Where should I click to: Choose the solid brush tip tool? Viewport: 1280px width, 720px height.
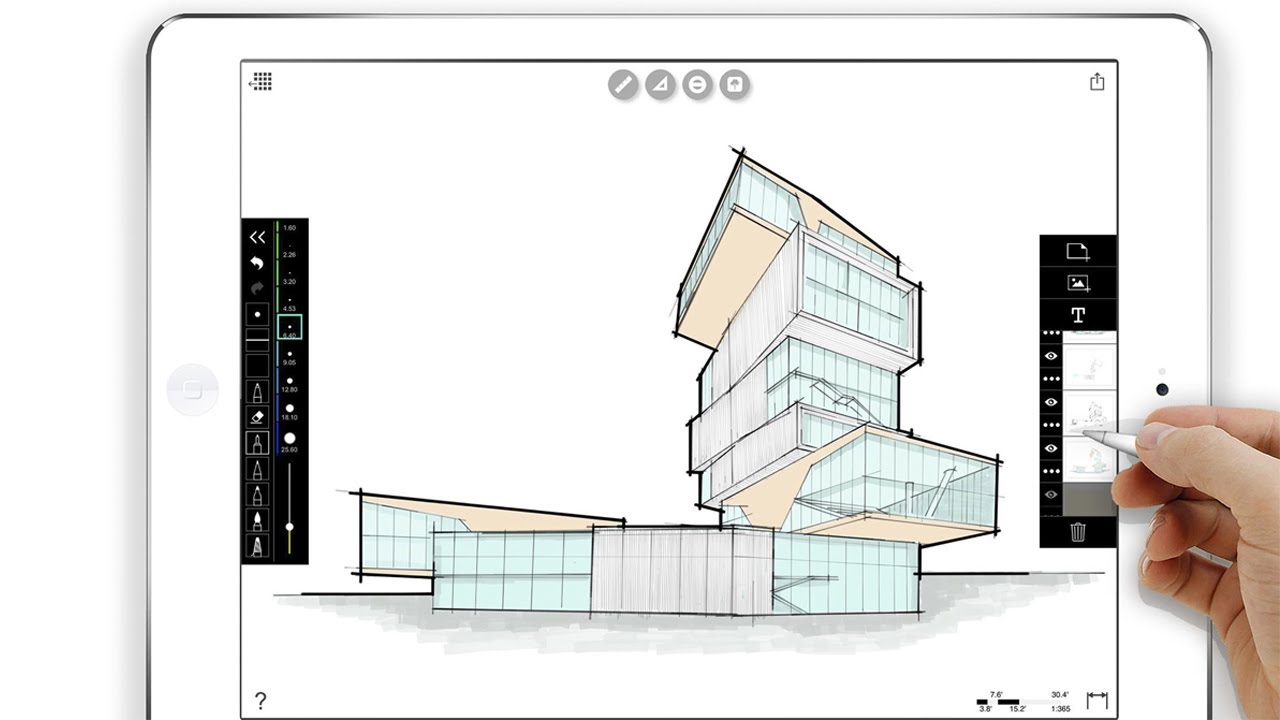(x=257, y=521)
